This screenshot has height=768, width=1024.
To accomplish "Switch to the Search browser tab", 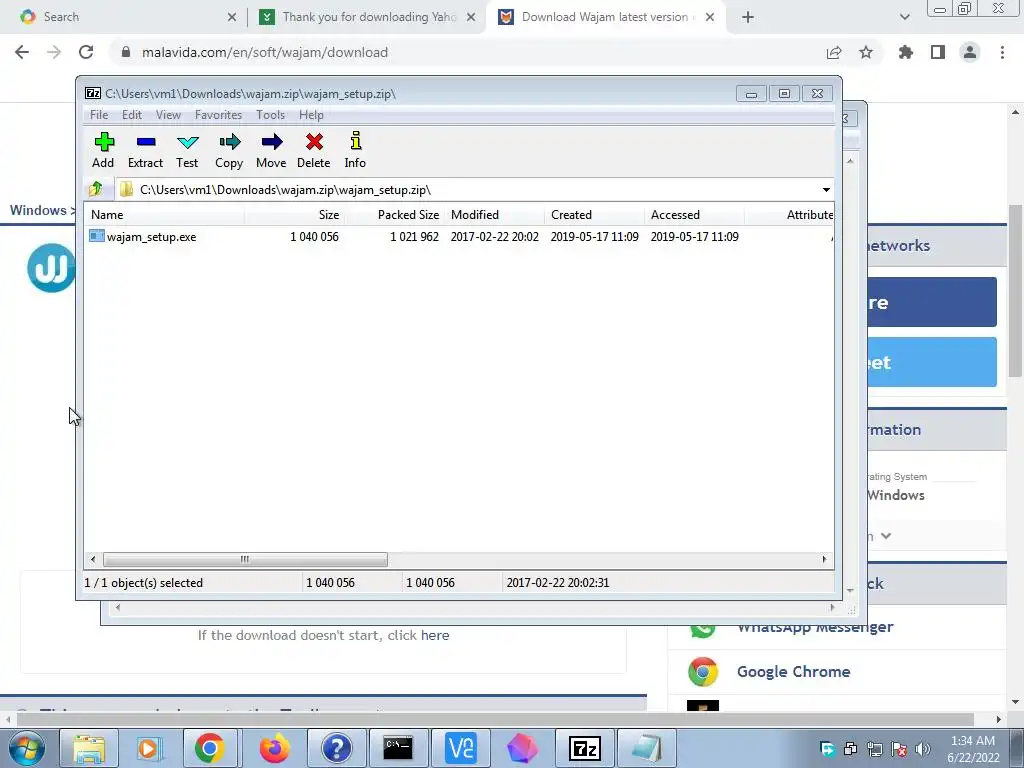I will pos(124,17).
